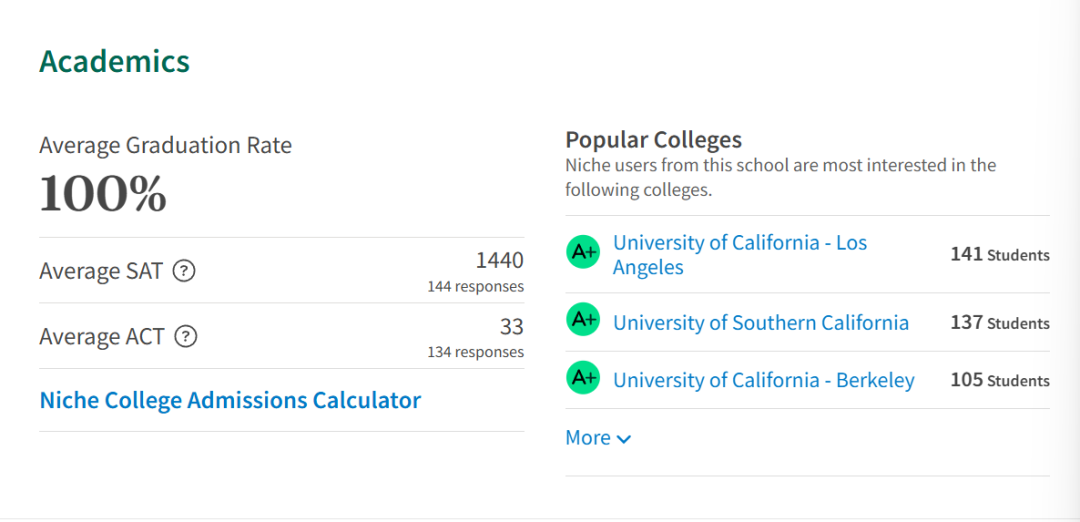Click the 134 responses text
The image size is (1080, 522).
pos(475,352)
